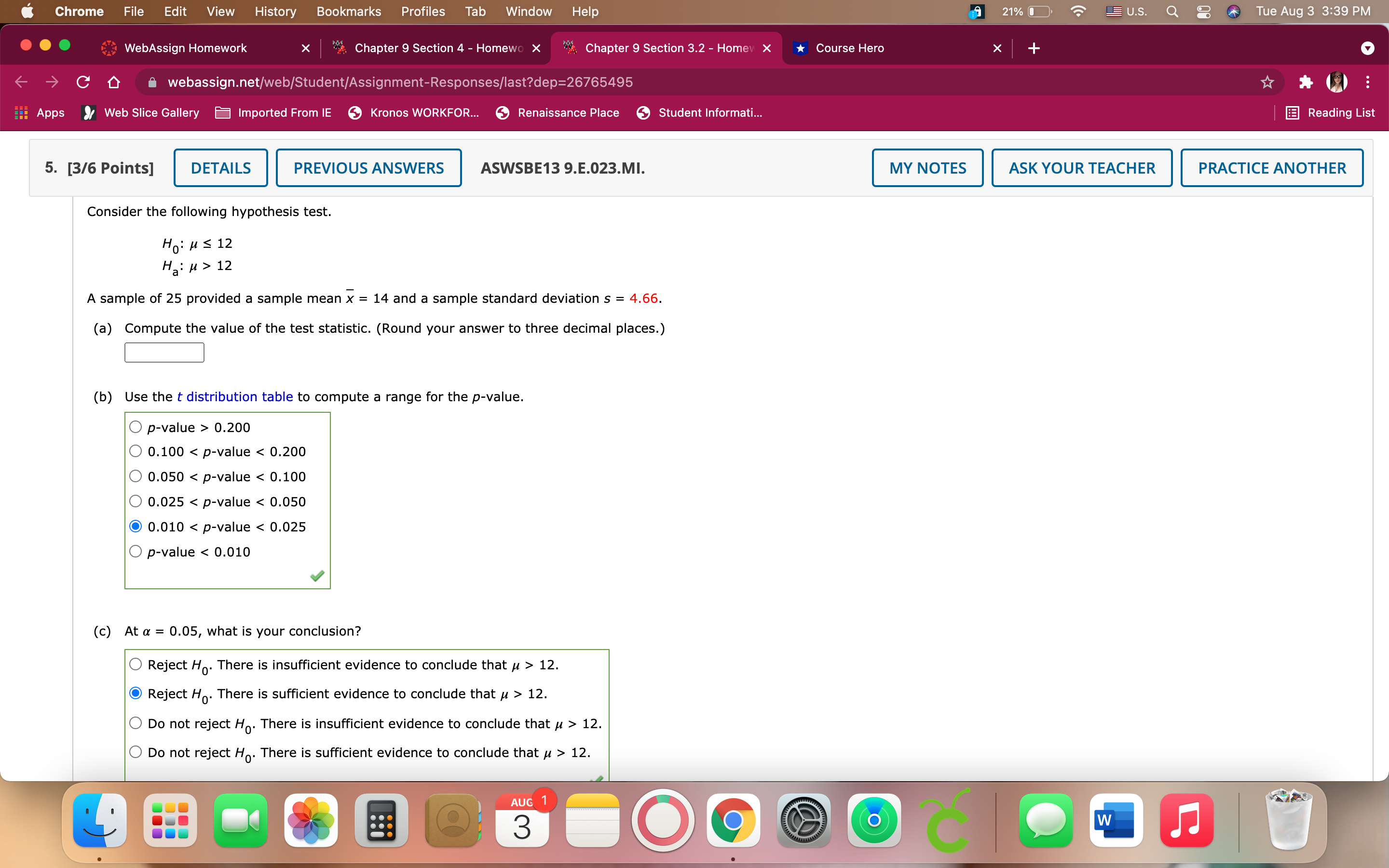
Task: Open the Chrome three-dot menu
Action: pos(1368,82)
